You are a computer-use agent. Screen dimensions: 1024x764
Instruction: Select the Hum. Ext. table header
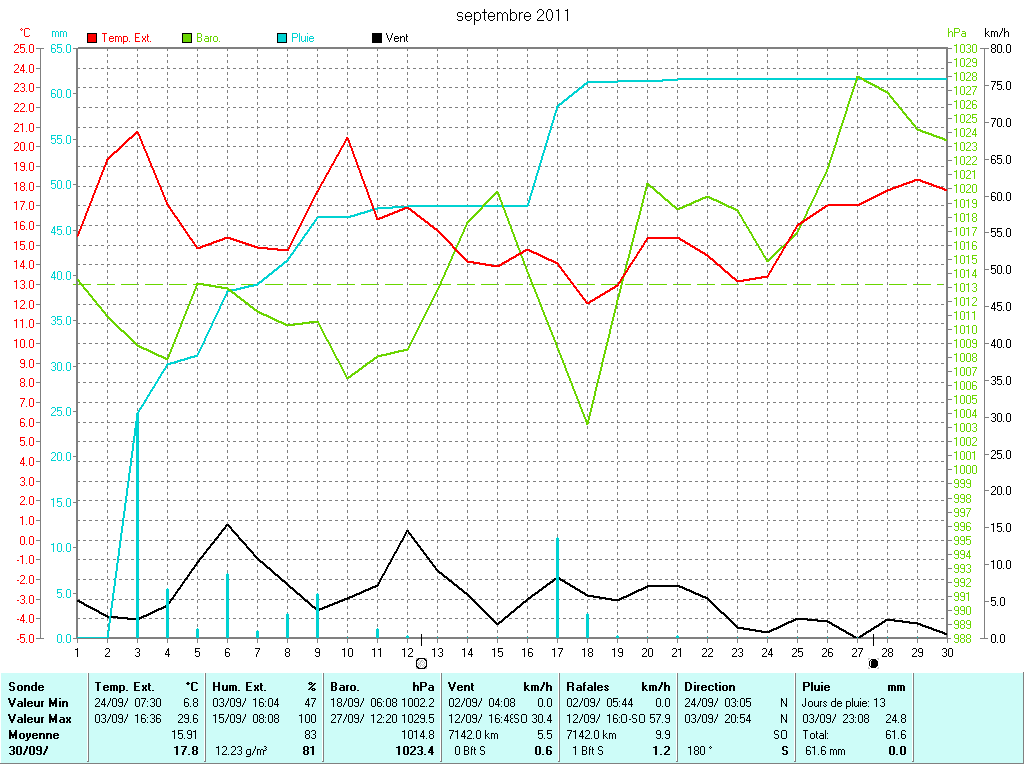241,687
